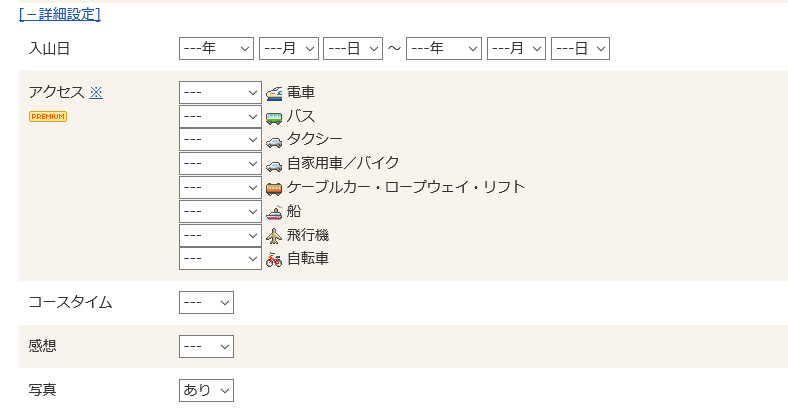
Task: Click the airplane (飛行機) icon
Action: [274, 236]
